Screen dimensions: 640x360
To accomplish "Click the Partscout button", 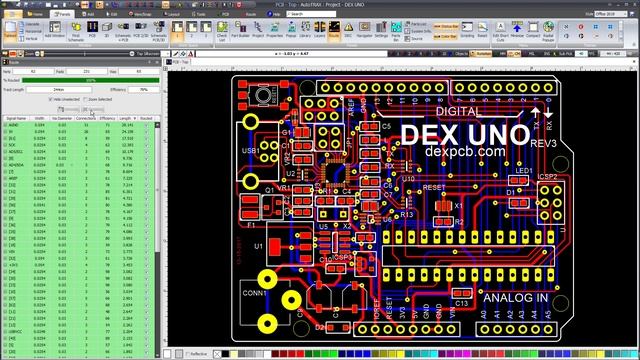I will coord(416,24).
